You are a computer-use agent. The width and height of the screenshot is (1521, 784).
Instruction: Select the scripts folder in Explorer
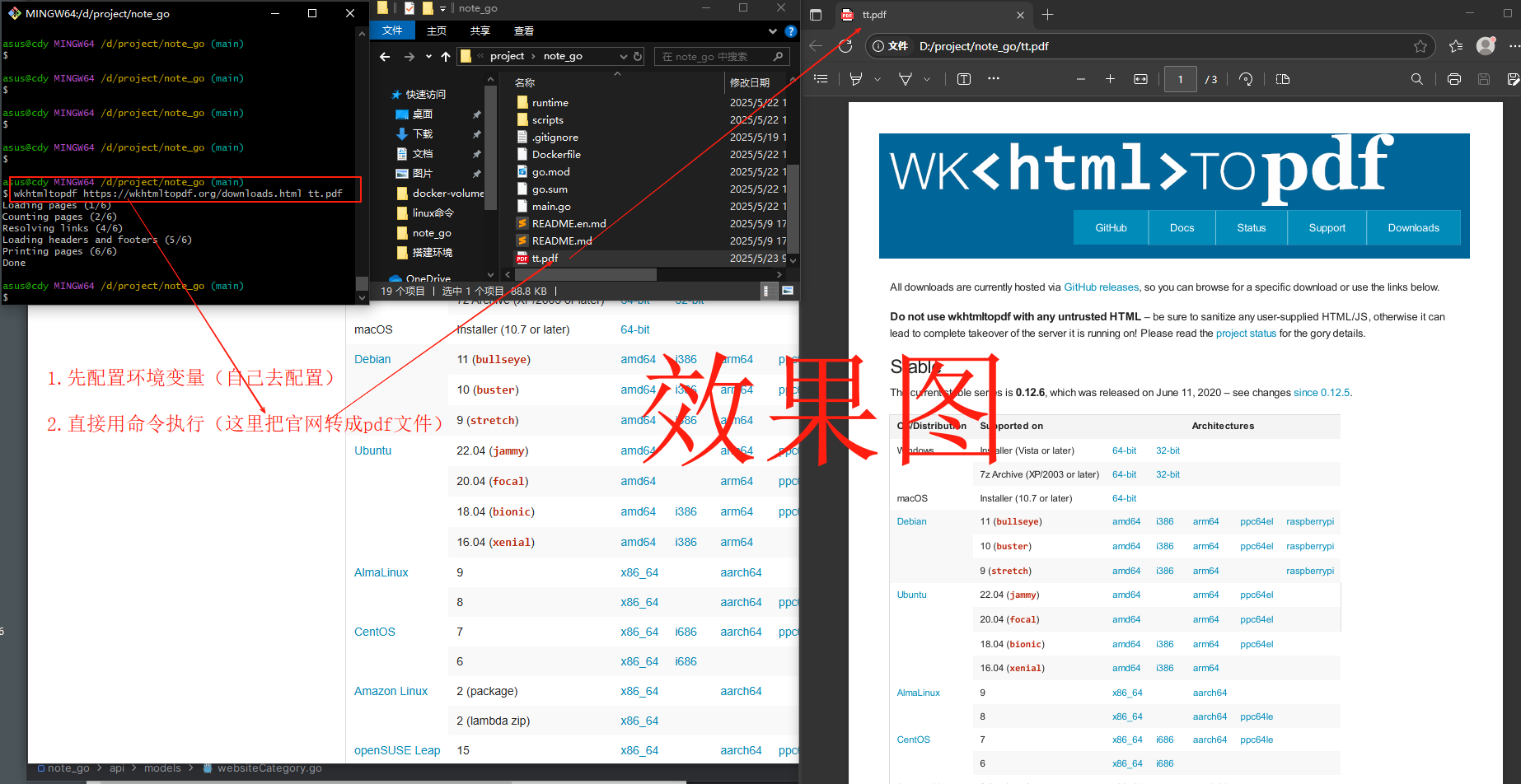[x=547, y=120]
